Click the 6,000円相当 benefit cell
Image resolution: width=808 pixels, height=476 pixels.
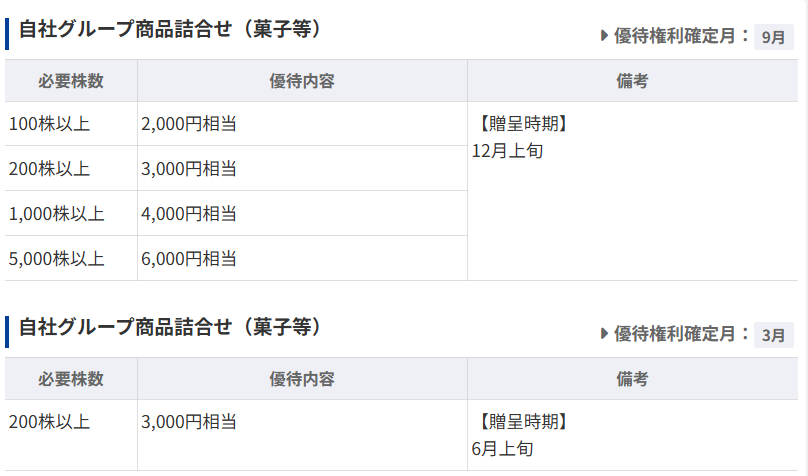189,259
